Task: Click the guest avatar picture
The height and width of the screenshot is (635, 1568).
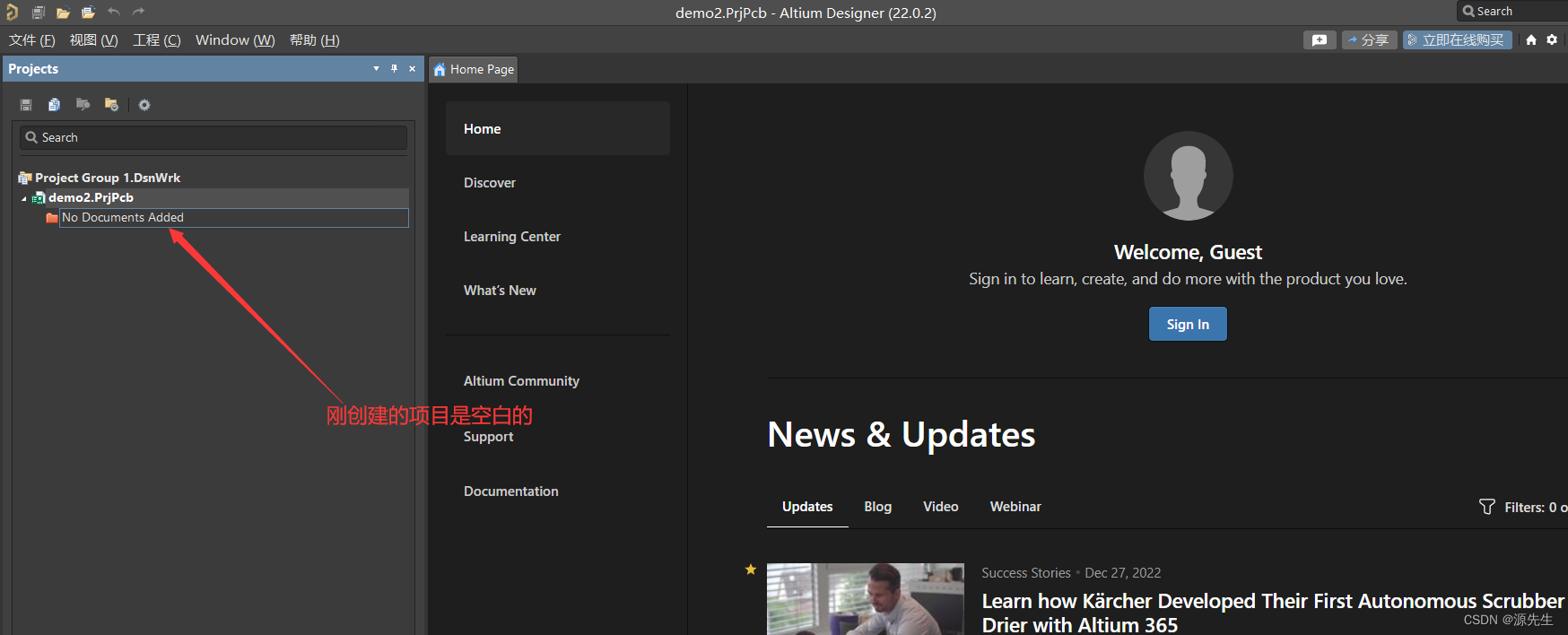Action: 1188,176
